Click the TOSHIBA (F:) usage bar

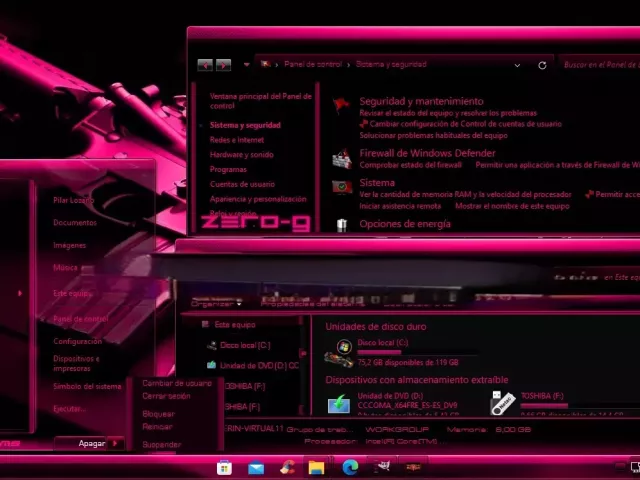580,406
